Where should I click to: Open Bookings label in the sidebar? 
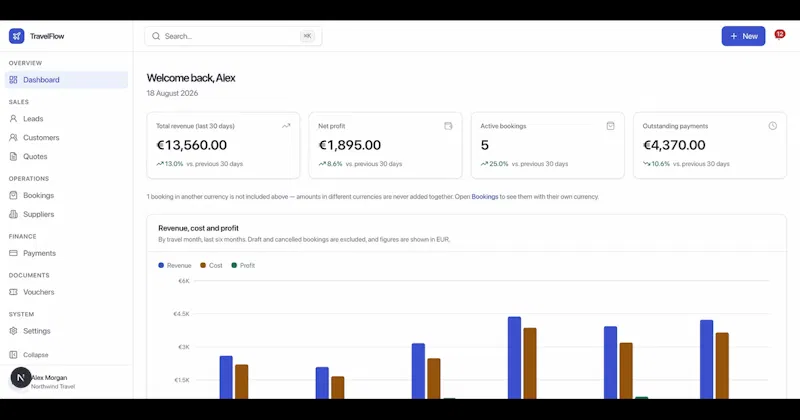click(38, 195)
